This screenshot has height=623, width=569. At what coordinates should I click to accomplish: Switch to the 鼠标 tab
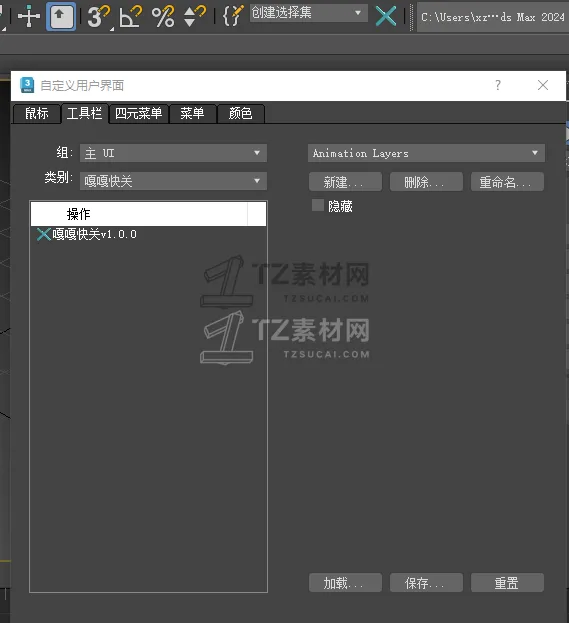click(x=37, y=114)
